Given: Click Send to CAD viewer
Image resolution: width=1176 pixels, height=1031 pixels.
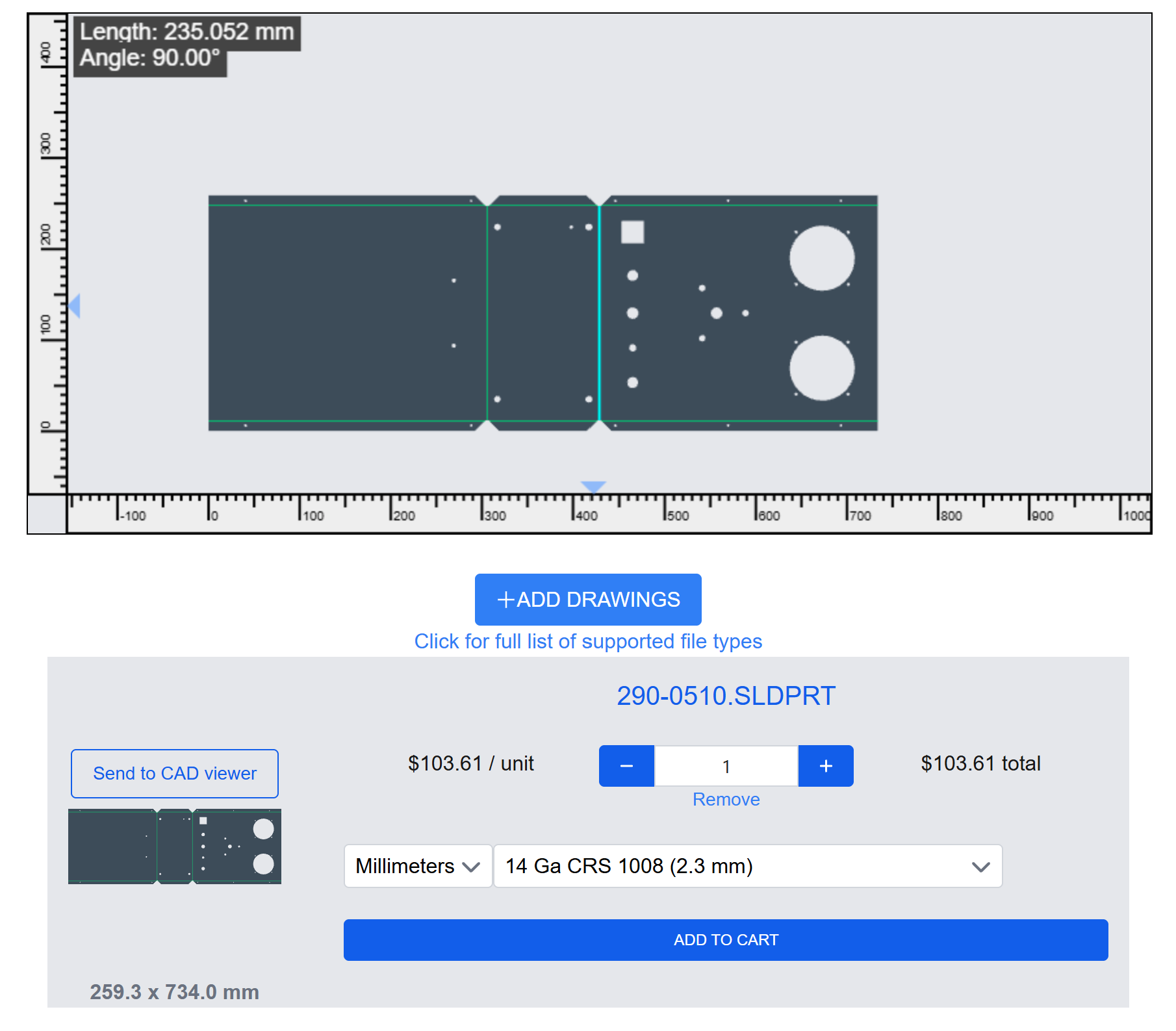Looking at the screenshot, I should coord(174,773).
